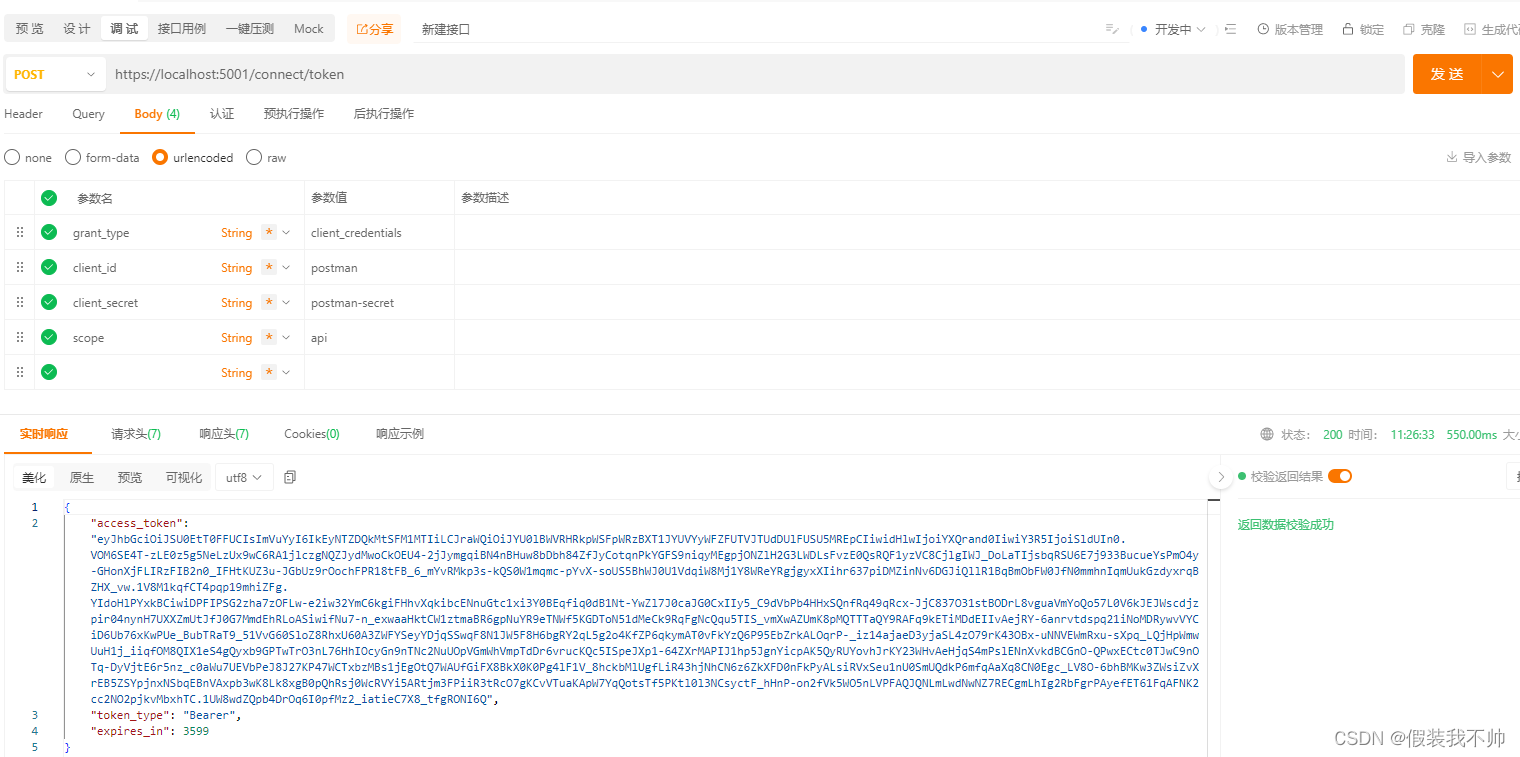Switch to the 设计 tab

click(x=77, y=29)
